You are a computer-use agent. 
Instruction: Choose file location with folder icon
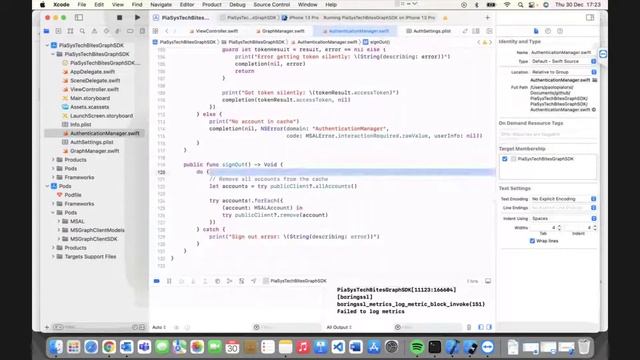coord(595,80)
